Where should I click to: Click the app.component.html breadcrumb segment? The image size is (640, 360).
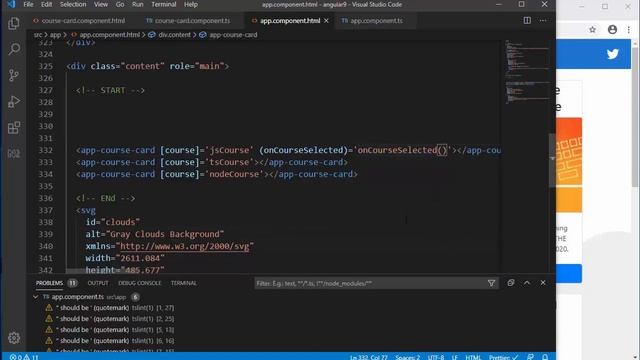109,35
